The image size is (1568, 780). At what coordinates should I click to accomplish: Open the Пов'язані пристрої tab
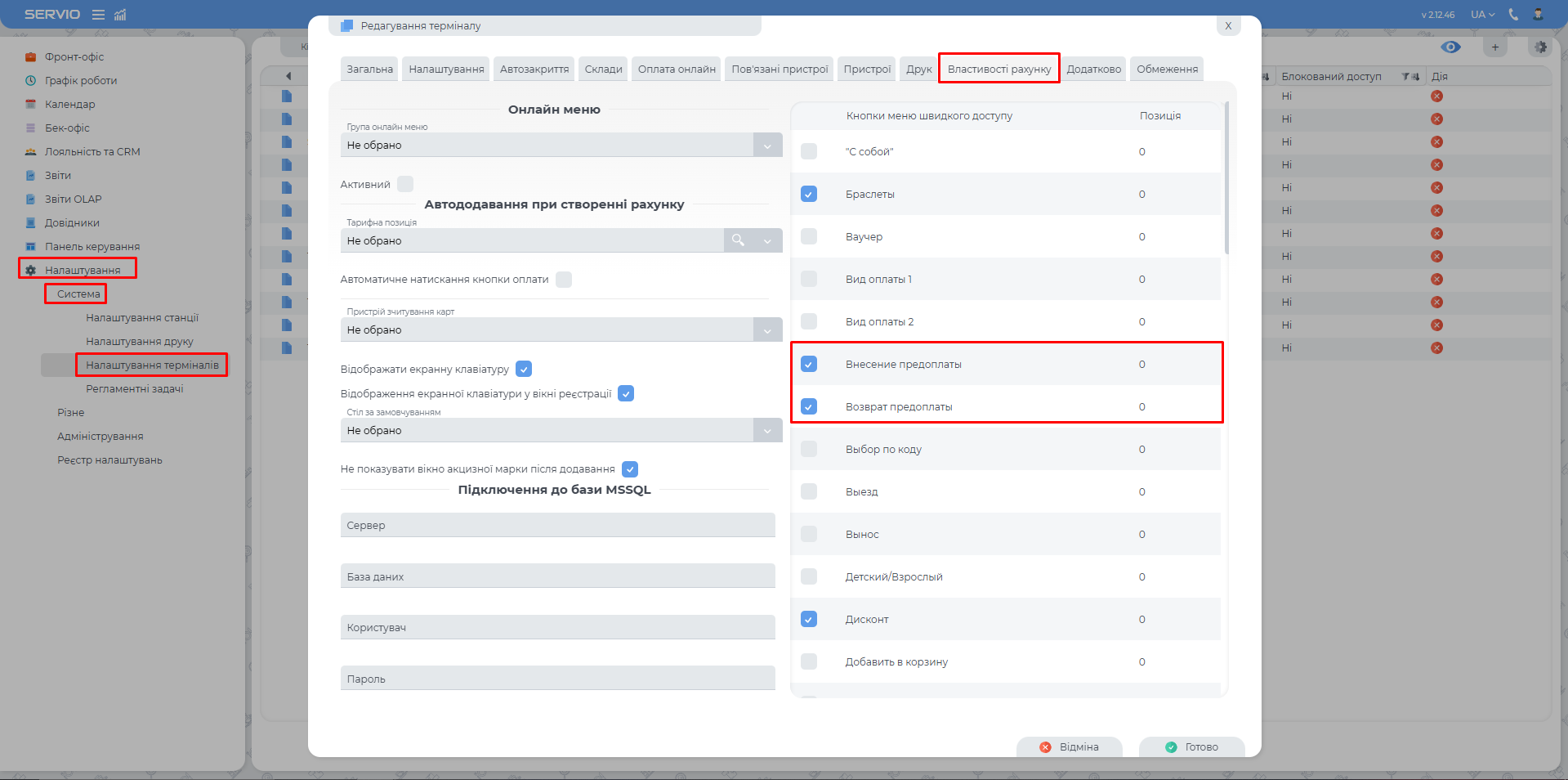[780, 69]
